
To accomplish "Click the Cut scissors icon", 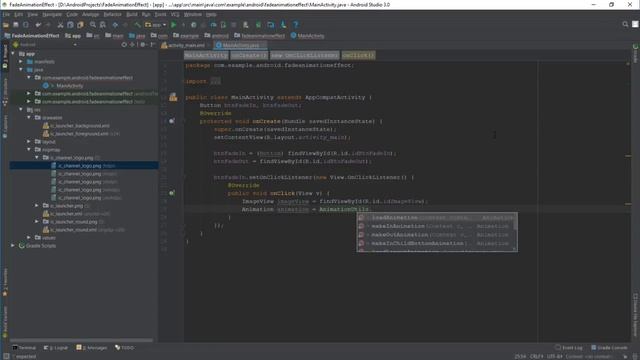I will 60,25.
